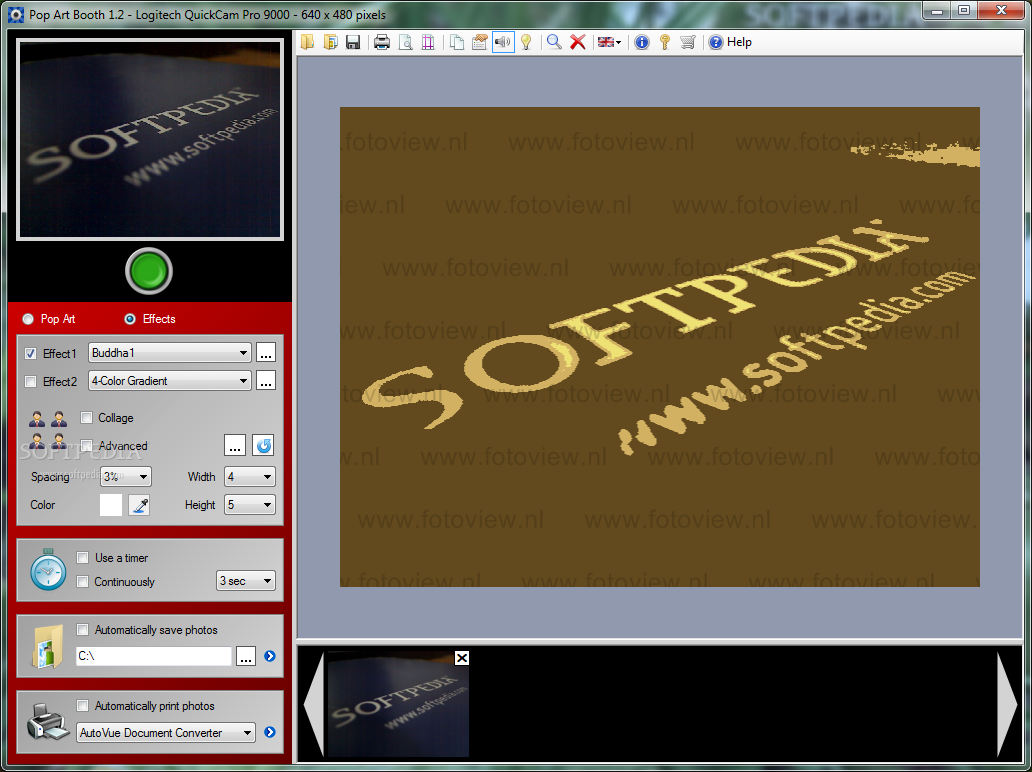
Task: Enable Automatically print photos checkbox
Action: 82,706
